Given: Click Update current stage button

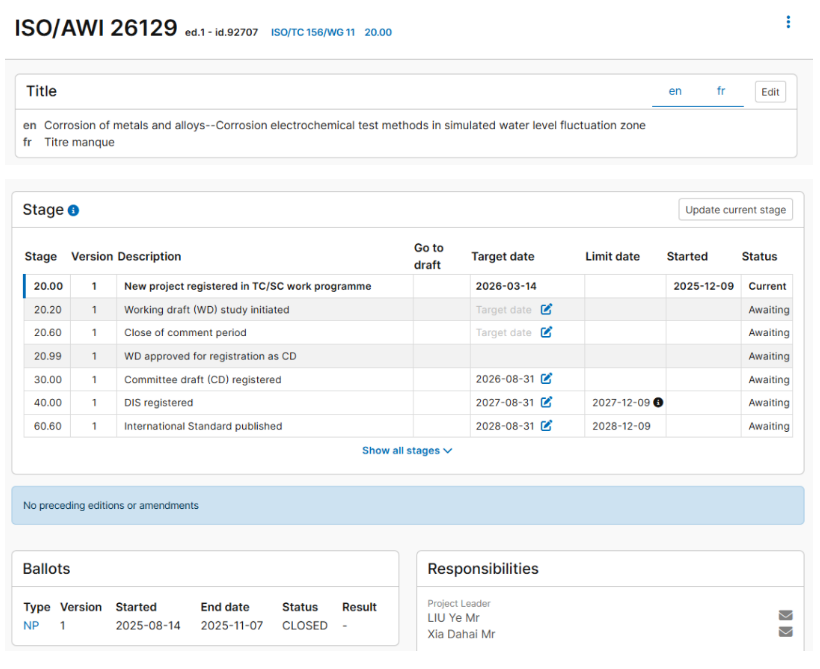Looking at the screenshot, I should pos(735,210).
